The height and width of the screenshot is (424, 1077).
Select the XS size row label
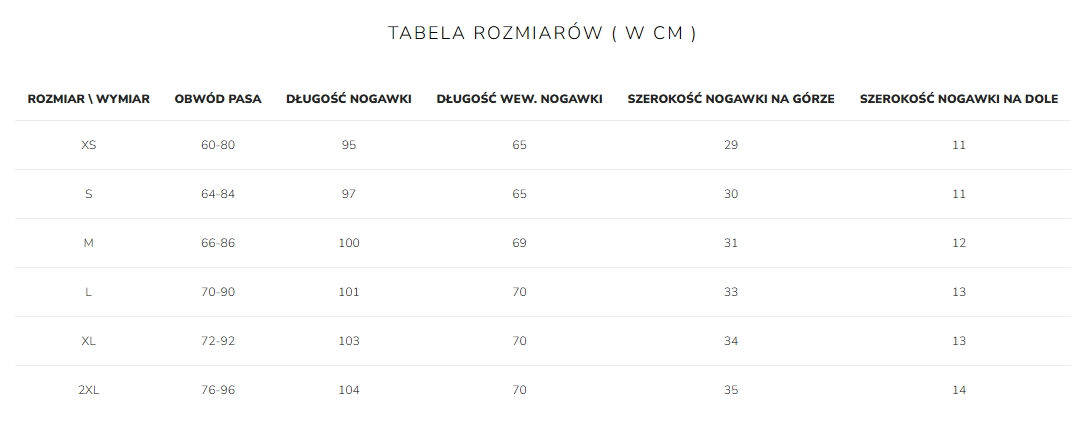pyautogui.click(x=89, y=145)
